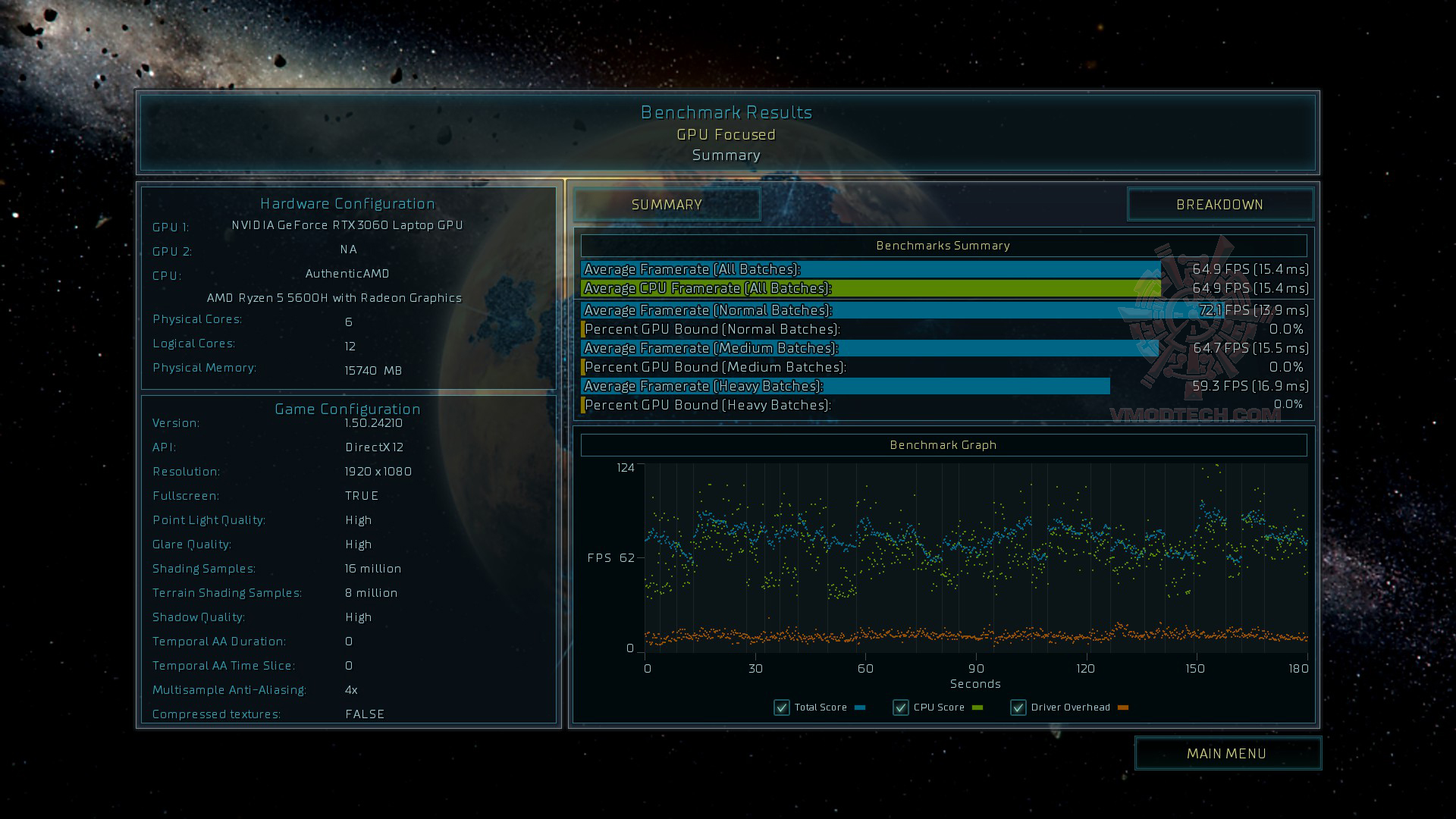Click the Benchmarks Summary header
The height and width of the screenshot is (819, 1456).
point(943,246)
